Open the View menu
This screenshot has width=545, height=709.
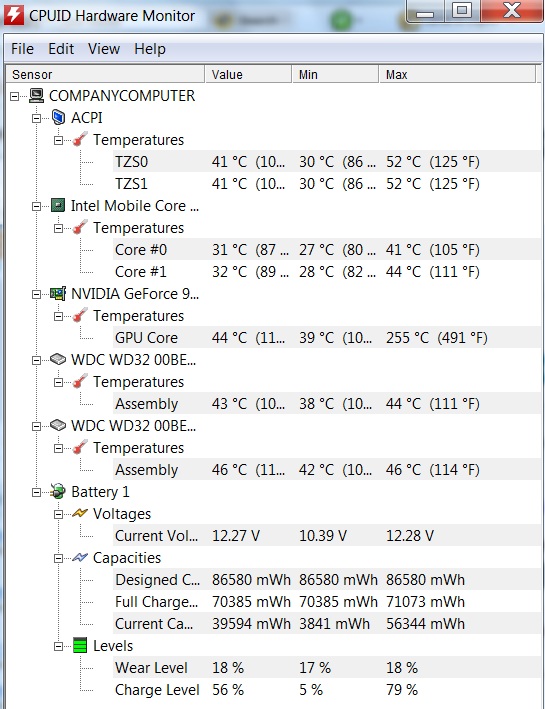104,49
